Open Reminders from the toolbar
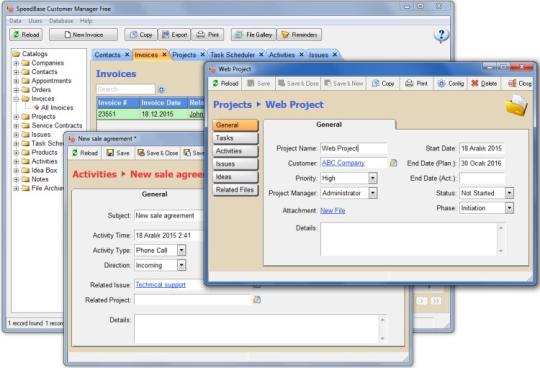The height and width of the screenshot is (368, 540). [x=299, y=35]
